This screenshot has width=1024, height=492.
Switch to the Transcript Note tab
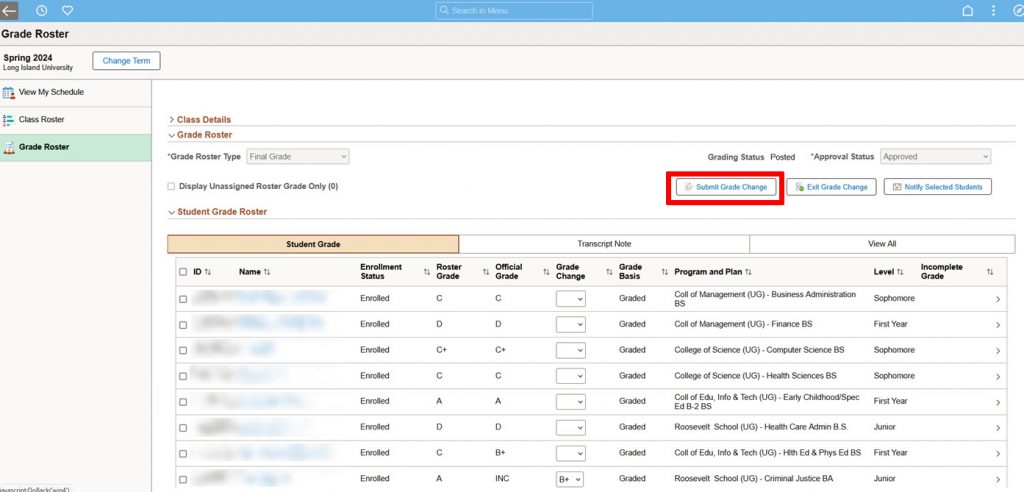click(604, 244)
